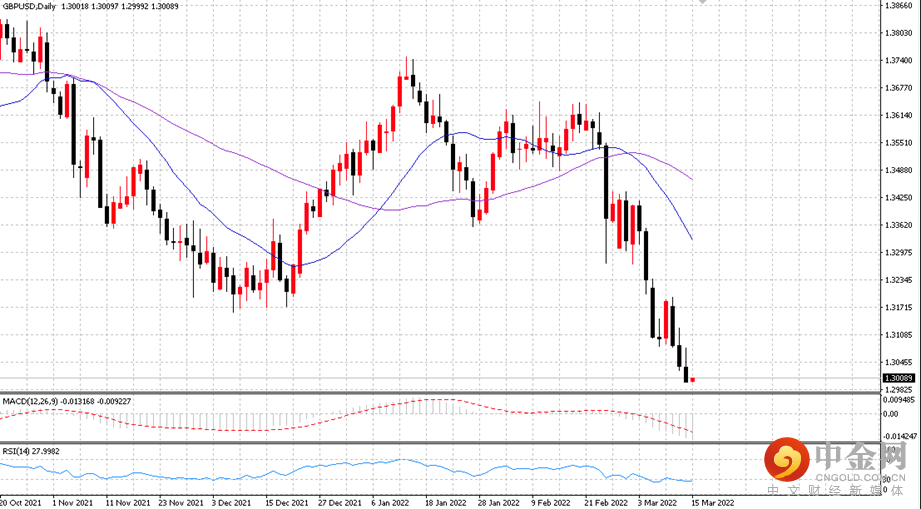921x509 pixels.
Task: Click the 6 Jan 2022 date label
Action: point(390,503)
